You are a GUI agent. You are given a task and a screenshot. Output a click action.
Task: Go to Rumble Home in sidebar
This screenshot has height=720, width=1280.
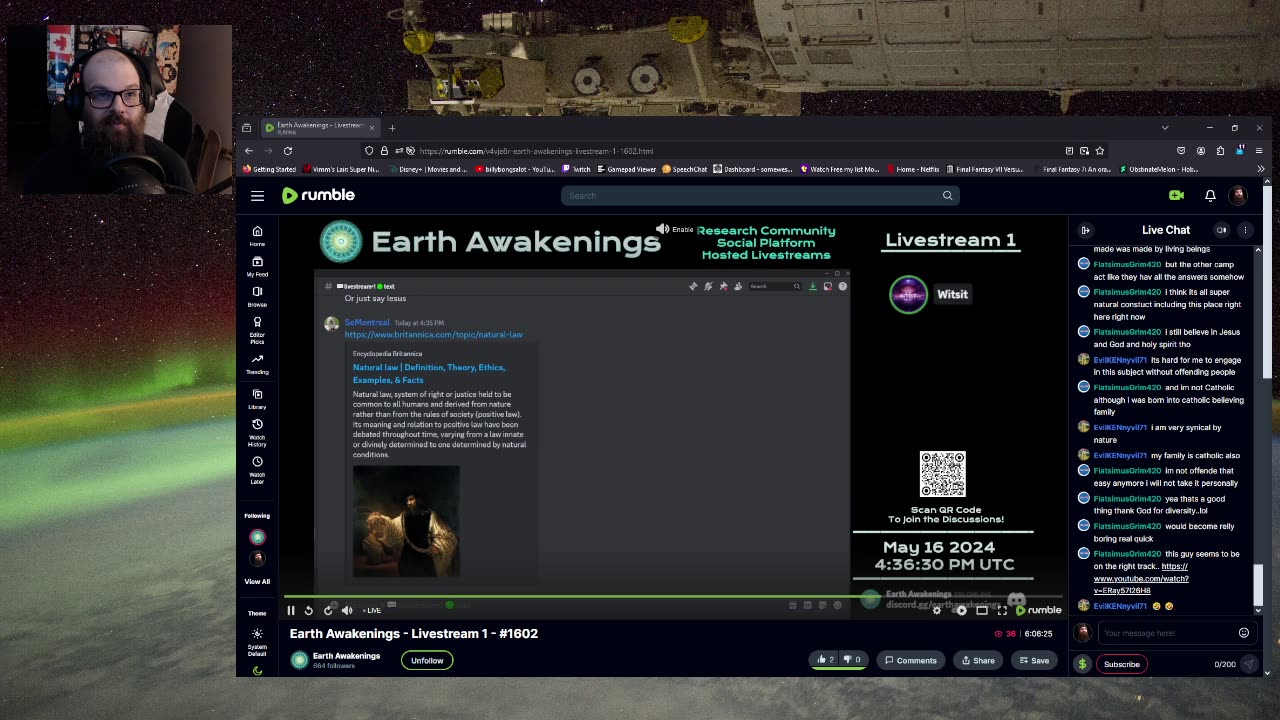(257, 236)
